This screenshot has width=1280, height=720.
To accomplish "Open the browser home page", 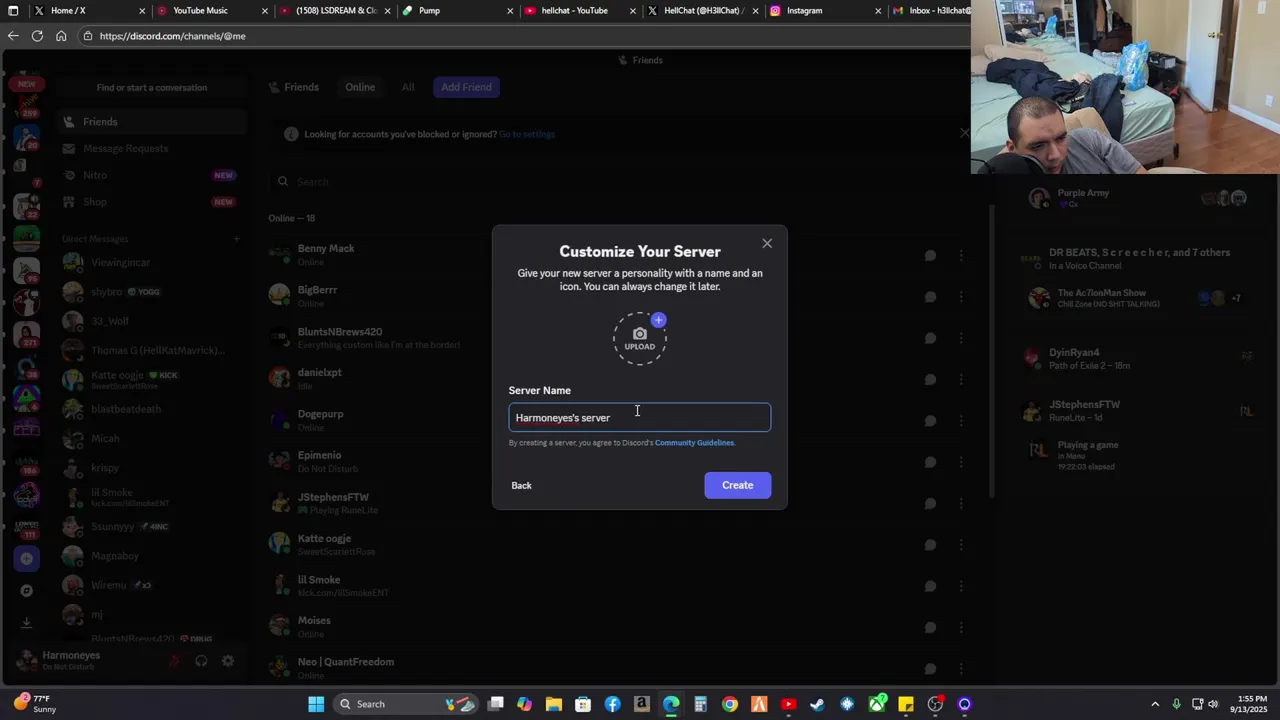I will click(61, 36).
